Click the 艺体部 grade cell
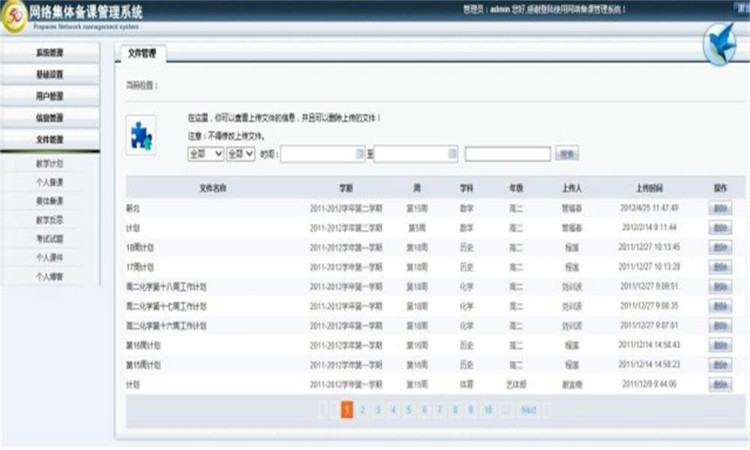The width and height of the screenshot is (750, 450). [x=516, y=384]
